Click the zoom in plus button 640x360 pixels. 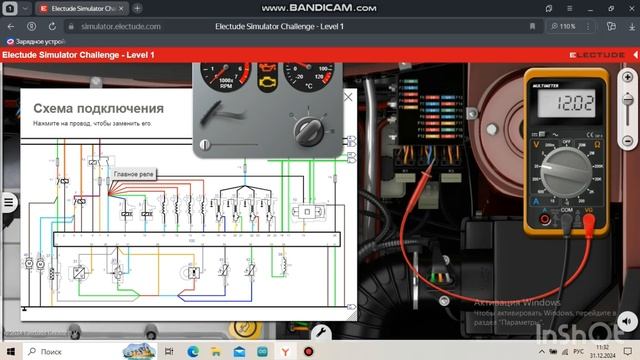[628, 77]
